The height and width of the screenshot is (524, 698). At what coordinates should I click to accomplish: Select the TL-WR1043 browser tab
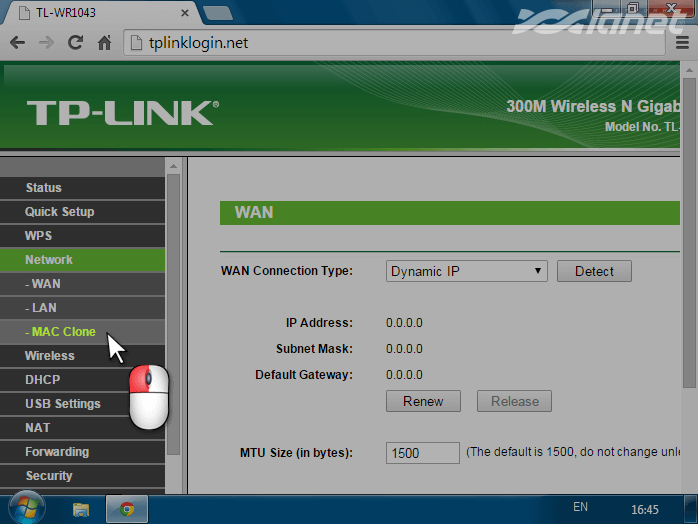(90, 11)
